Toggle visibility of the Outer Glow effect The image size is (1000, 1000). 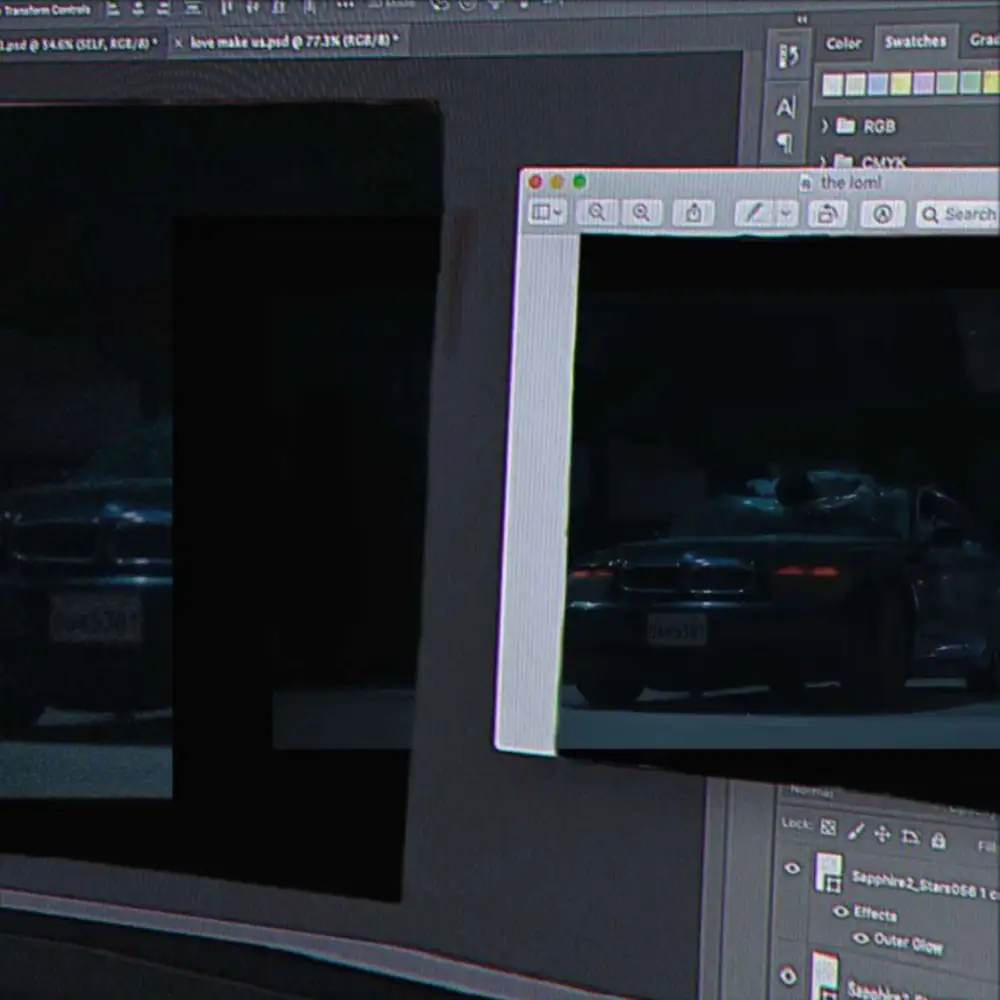pyautogui.click(x=860, y=938)
